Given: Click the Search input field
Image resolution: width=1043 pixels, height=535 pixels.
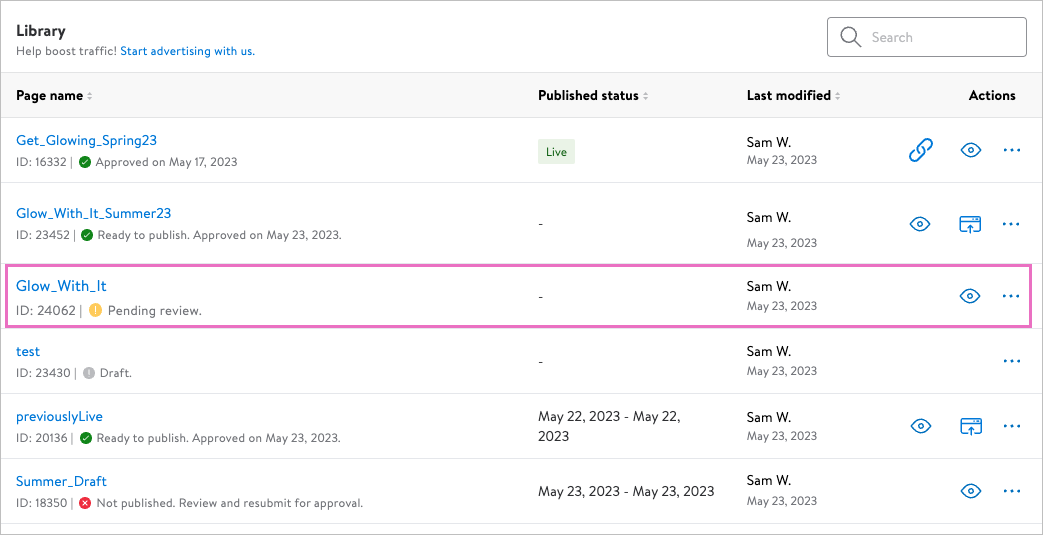Looking at the screenshot, I should [x=940, y=37].
